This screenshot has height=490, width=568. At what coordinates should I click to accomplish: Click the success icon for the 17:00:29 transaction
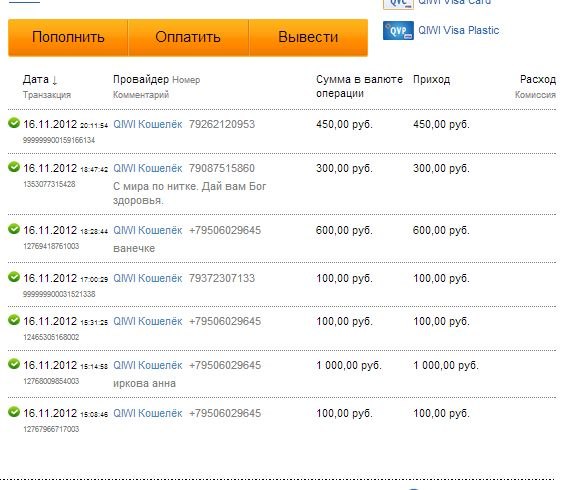tap(14, 277)
